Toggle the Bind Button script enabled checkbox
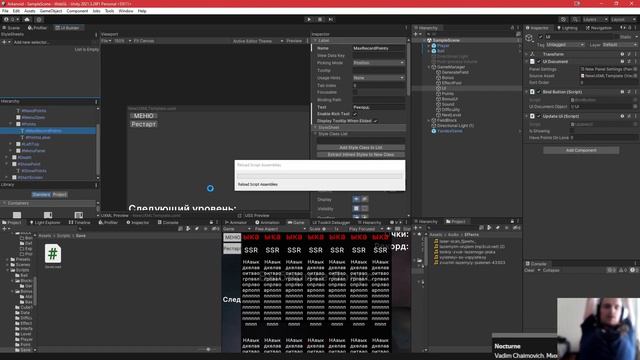Screen dimensions: 640x360 click(539, 92)
